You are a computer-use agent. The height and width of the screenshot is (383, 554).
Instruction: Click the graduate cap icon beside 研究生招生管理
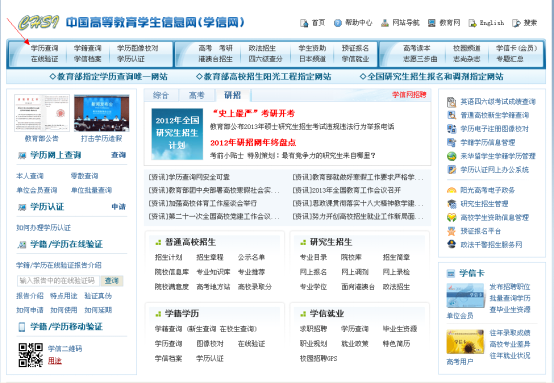click(452, 204)
